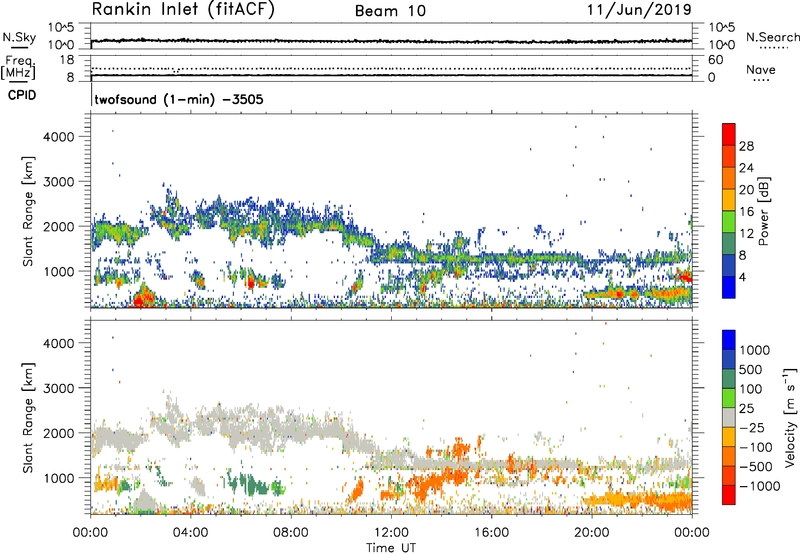Click the "Time UT" axis label
The width and height of the screenshot is (800, 554).
(x=391, y=548)
